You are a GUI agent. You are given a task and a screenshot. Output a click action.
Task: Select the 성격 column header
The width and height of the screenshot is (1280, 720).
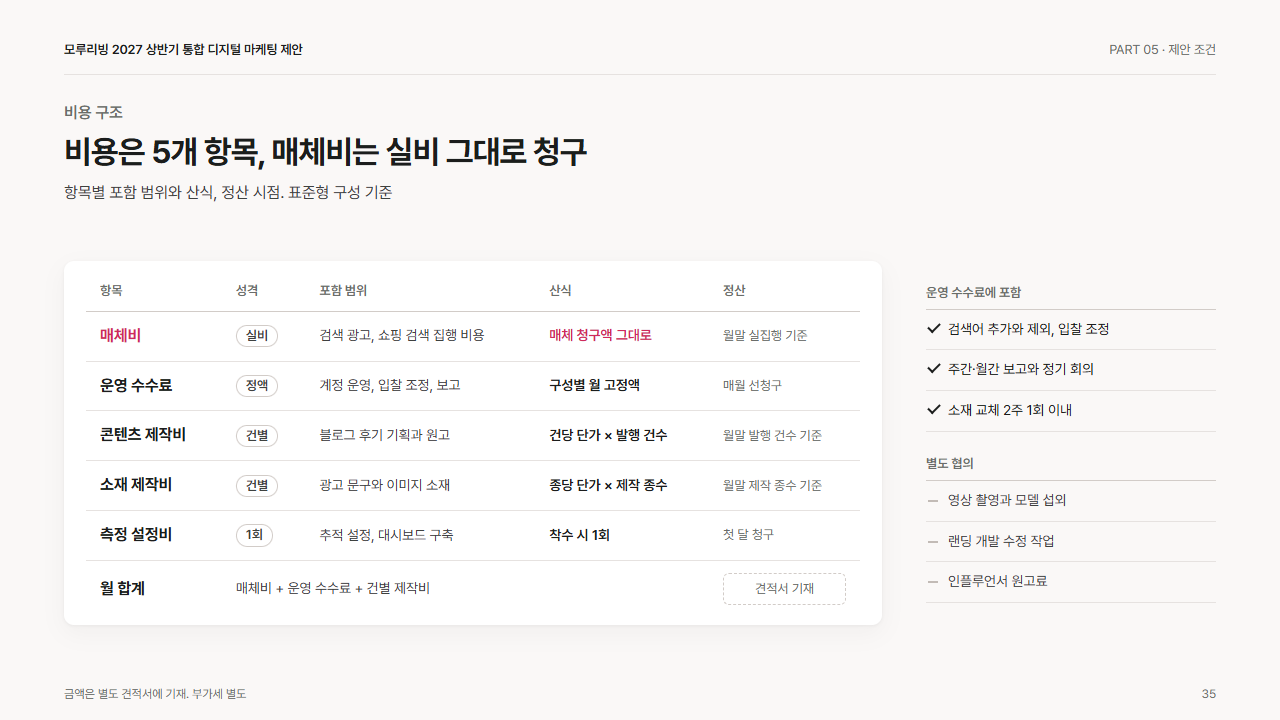click(247, 290)
